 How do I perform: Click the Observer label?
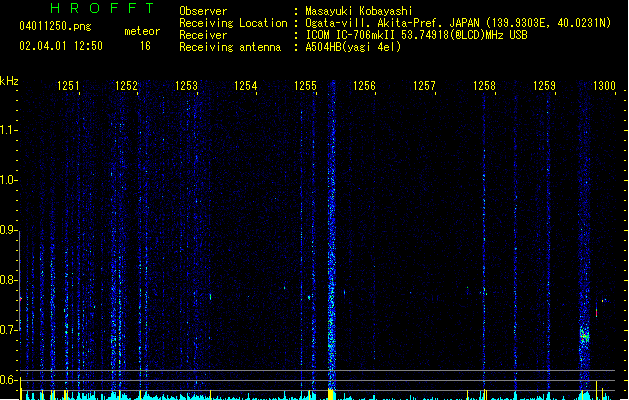(203, 11)
